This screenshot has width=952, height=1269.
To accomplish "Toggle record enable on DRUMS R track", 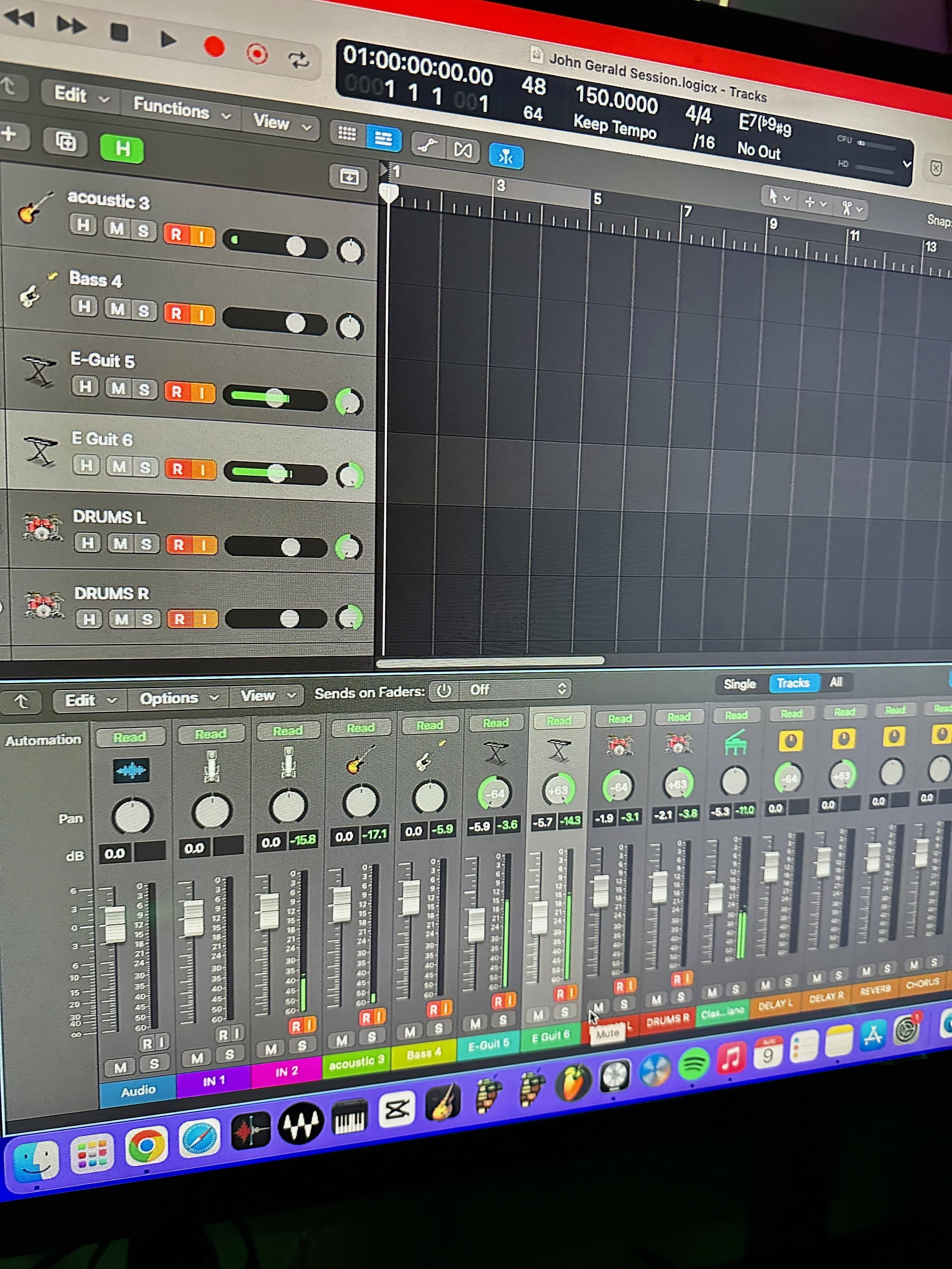I will click(x=180, y=619).
